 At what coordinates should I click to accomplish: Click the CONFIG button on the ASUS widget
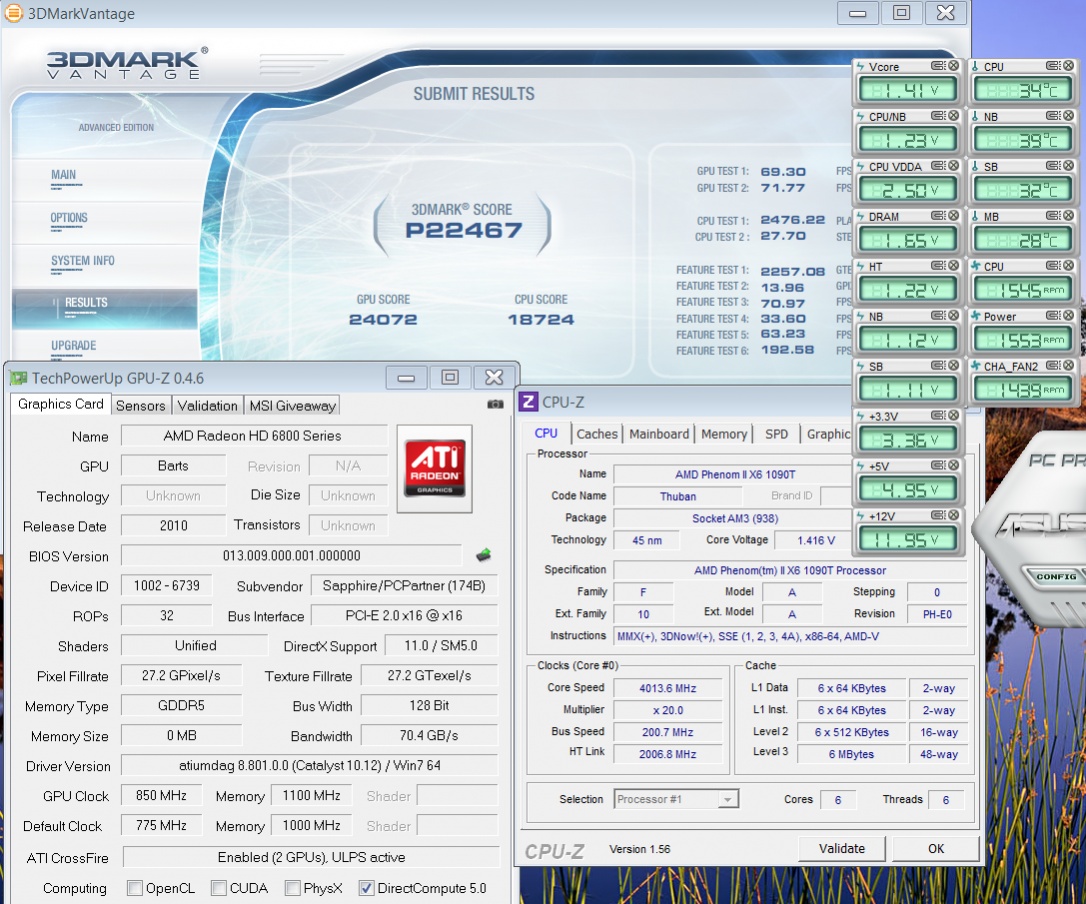coord(1056,576)
